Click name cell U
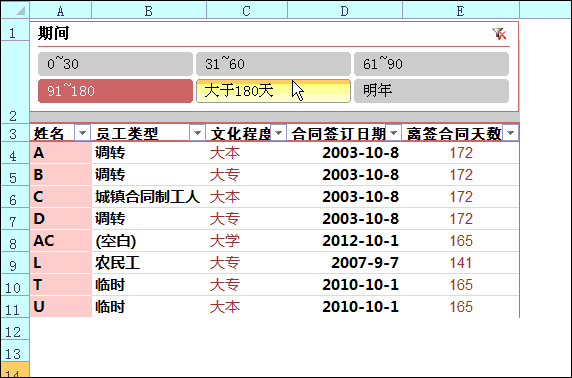 [61, 306]
